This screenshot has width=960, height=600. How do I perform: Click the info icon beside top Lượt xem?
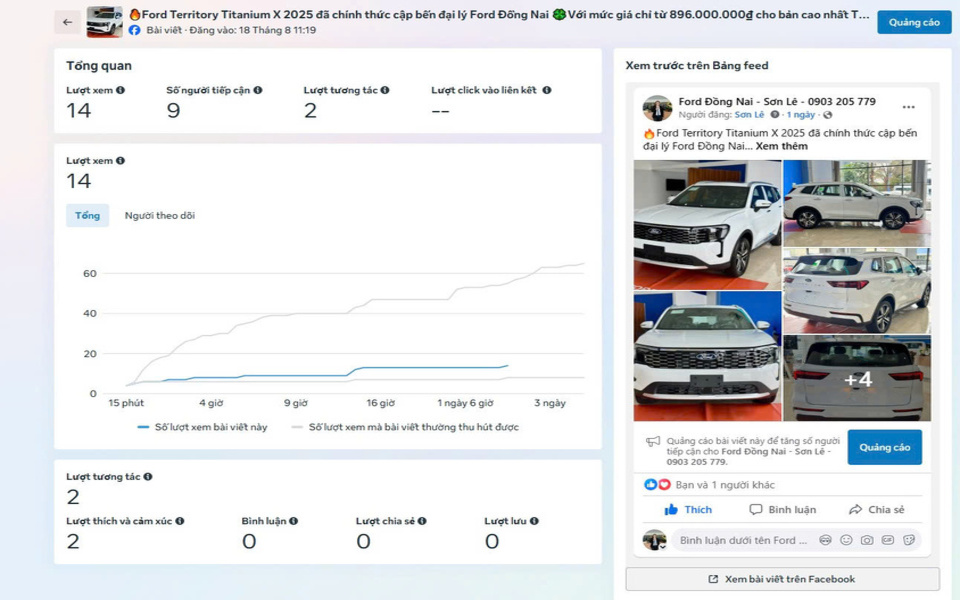pyautogui.click(x=121, y=90)
